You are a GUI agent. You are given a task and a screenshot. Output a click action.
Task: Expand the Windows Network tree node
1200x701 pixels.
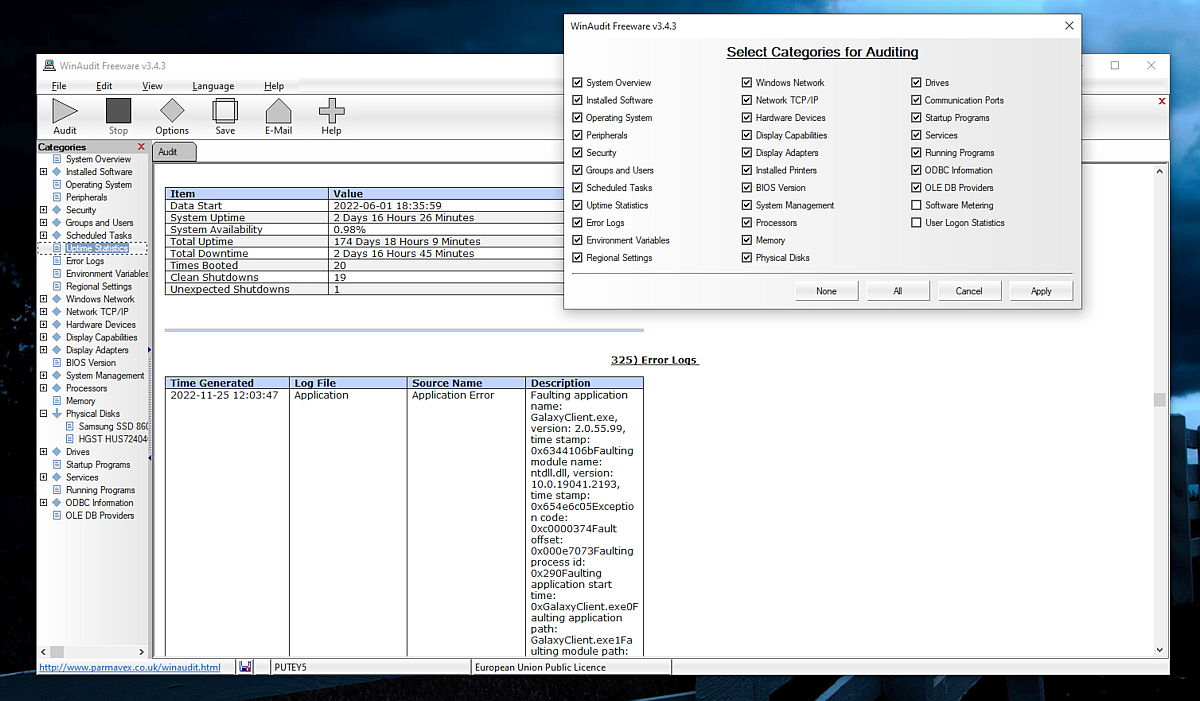43,299
